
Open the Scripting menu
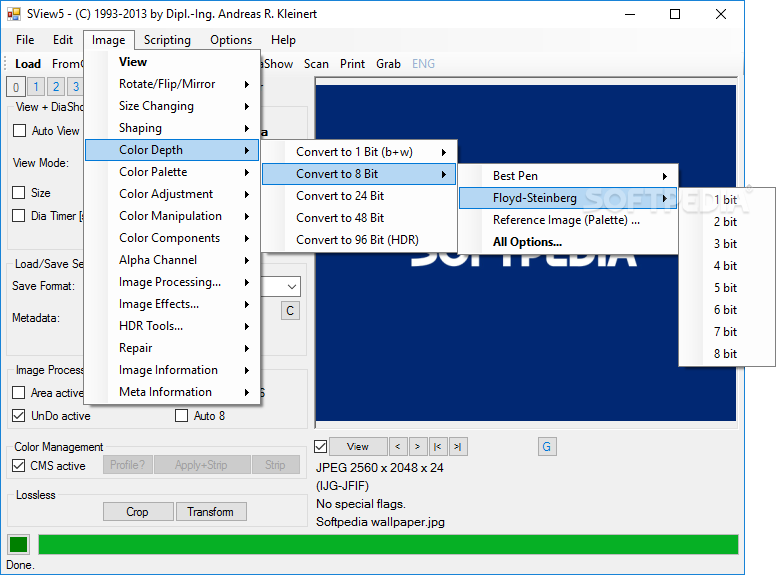click(x=167, y=40)
